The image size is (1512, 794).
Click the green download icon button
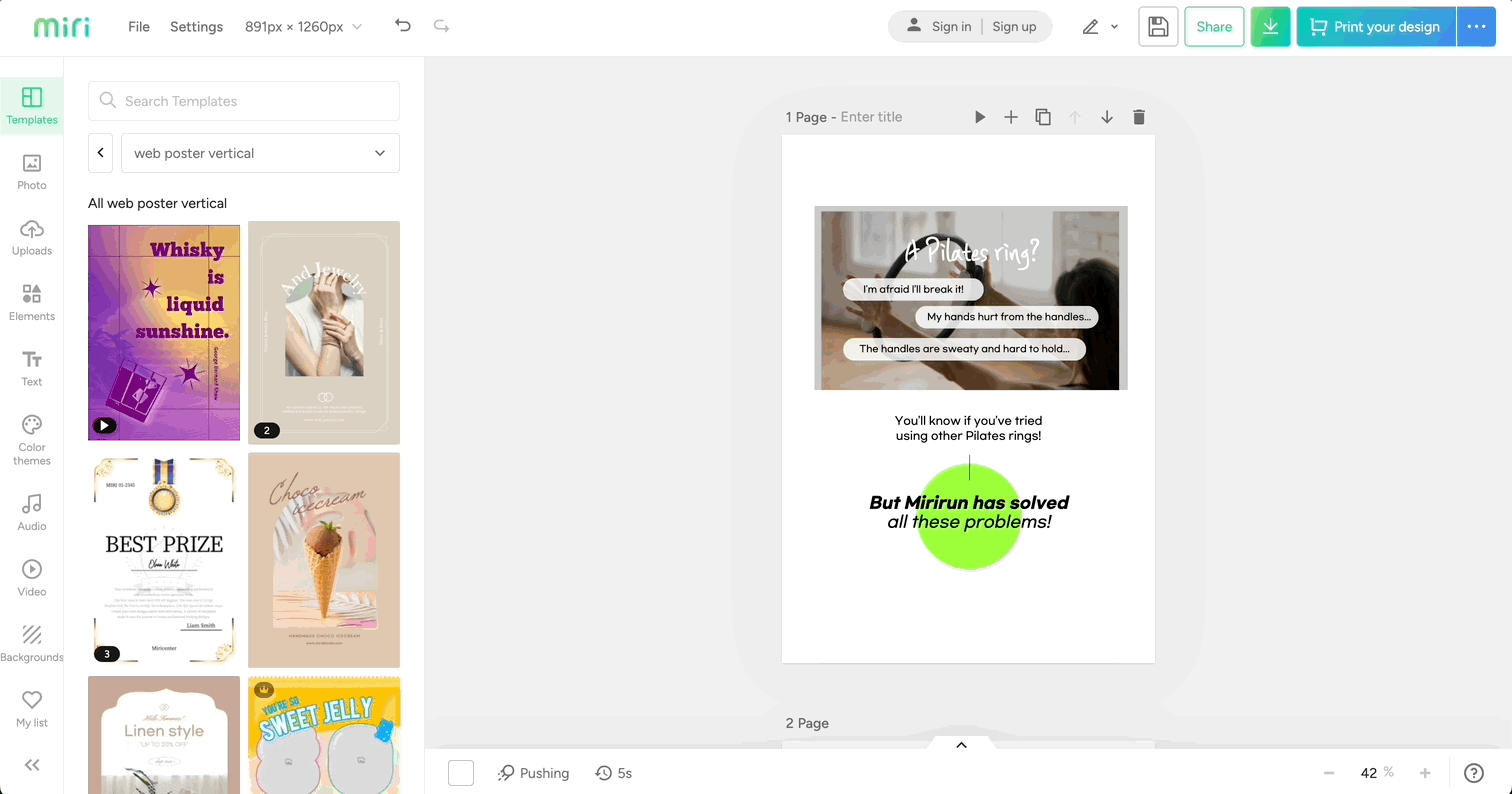tap(1270, 27)
